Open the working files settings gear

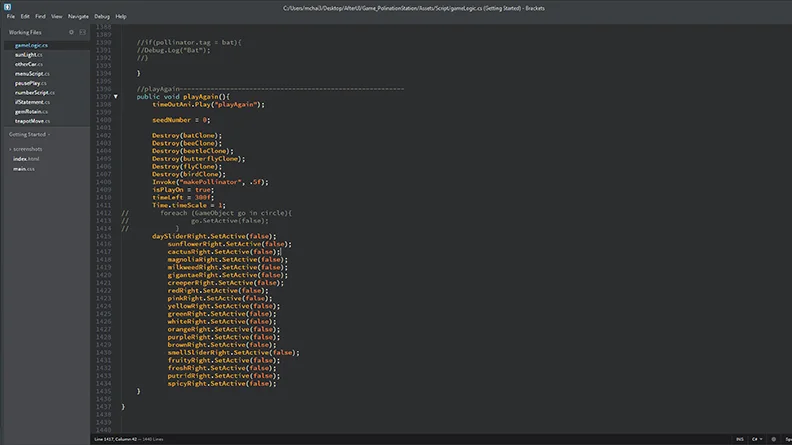[71, 32]
